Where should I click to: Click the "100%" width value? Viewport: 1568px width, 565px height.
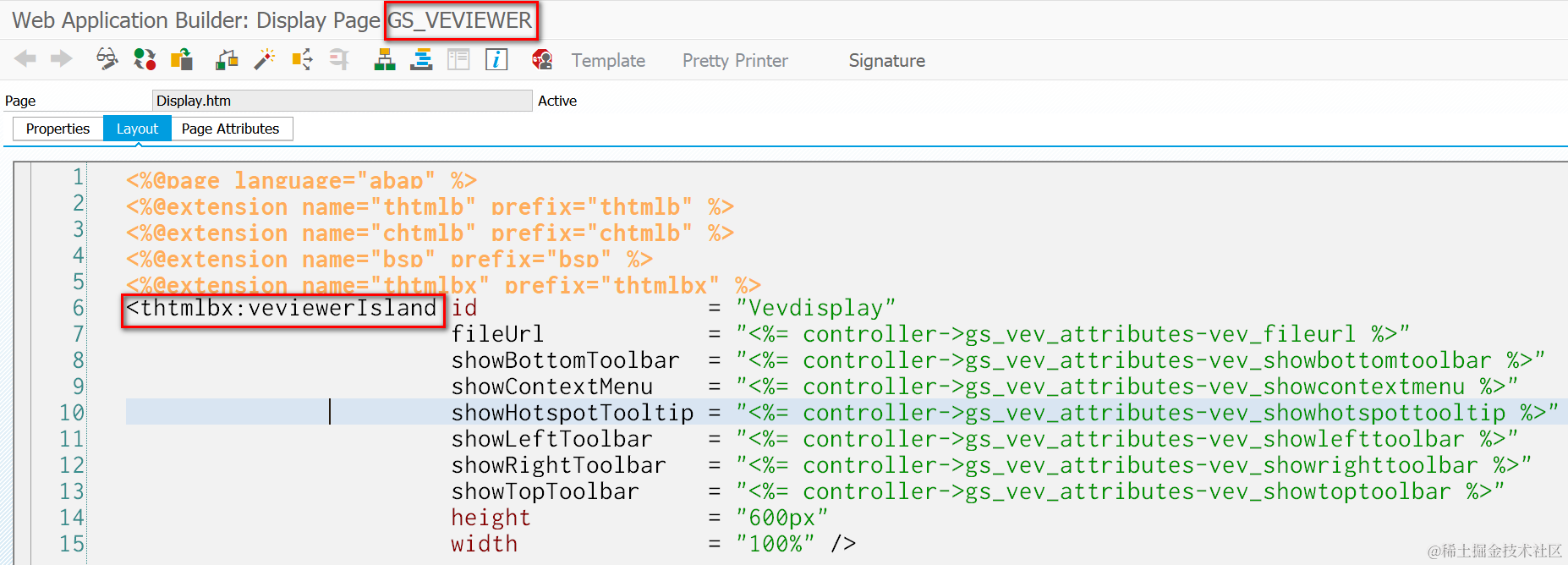(x=775, y=544)
